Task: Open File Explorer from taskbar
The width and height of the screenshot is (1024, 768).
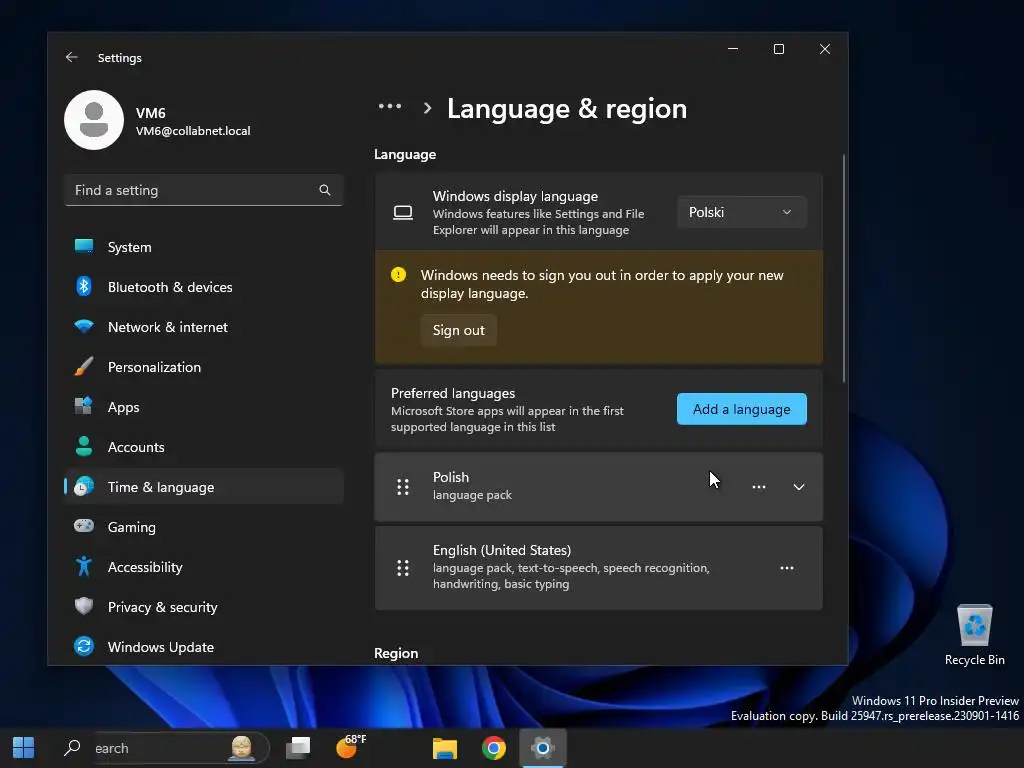Action: click(x=445, y=747)
